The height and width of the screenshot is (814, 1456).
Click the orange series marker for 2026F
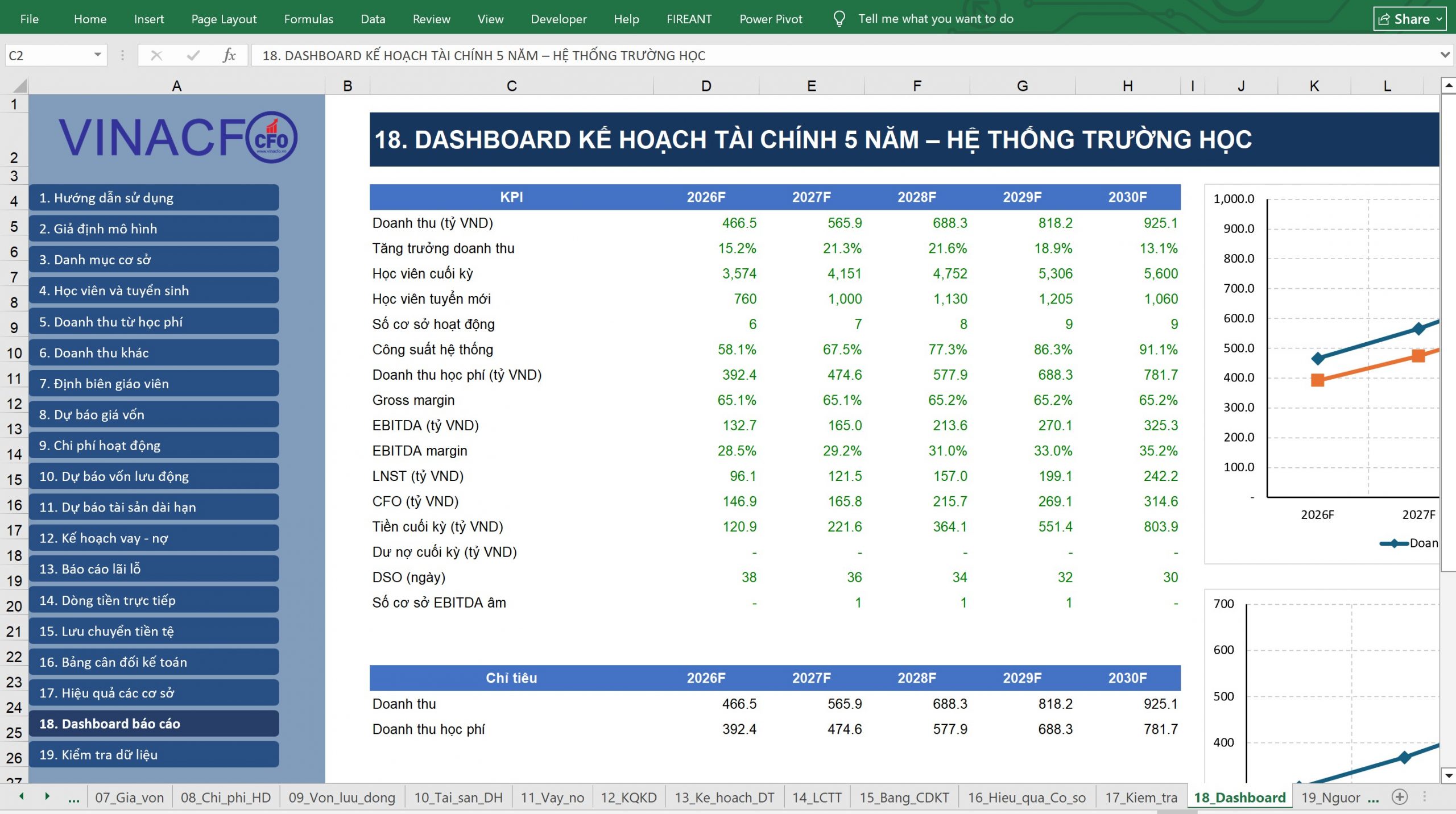(x=1317, y=380)
